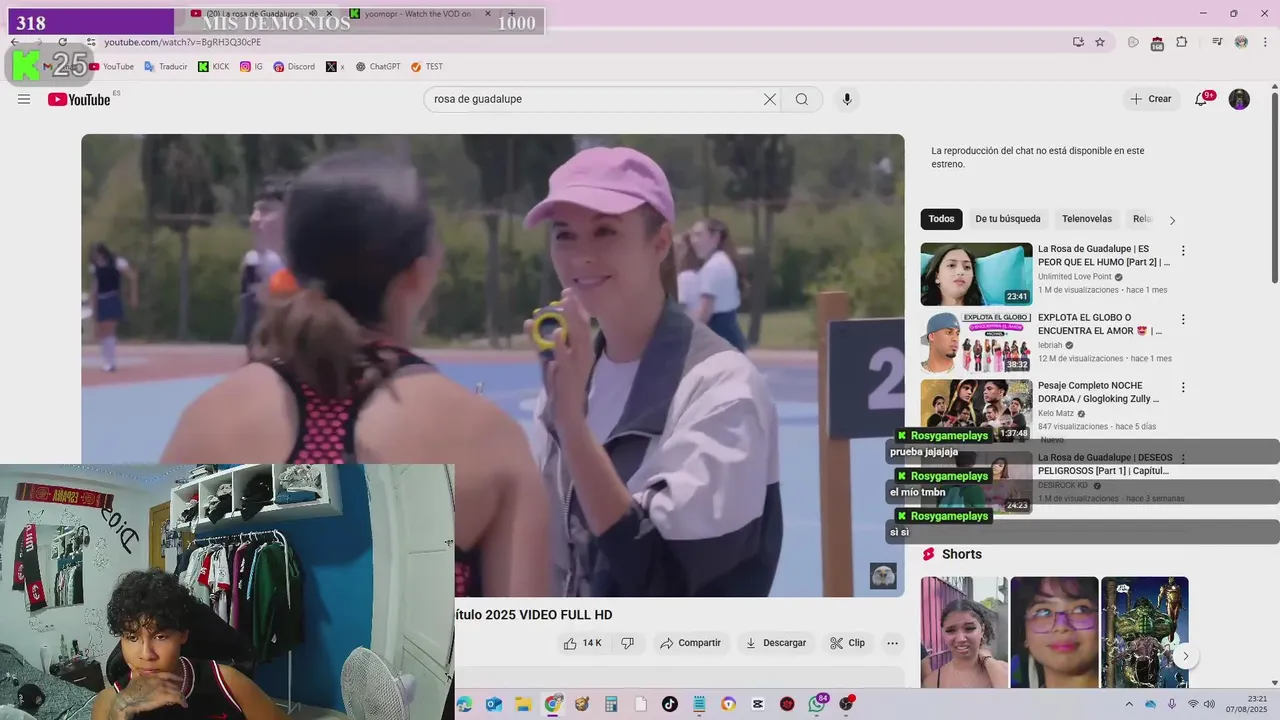Viewport: 1280px width, 720px height.
Task: Go to the YouTube home logo
Action: coord(79,99)
